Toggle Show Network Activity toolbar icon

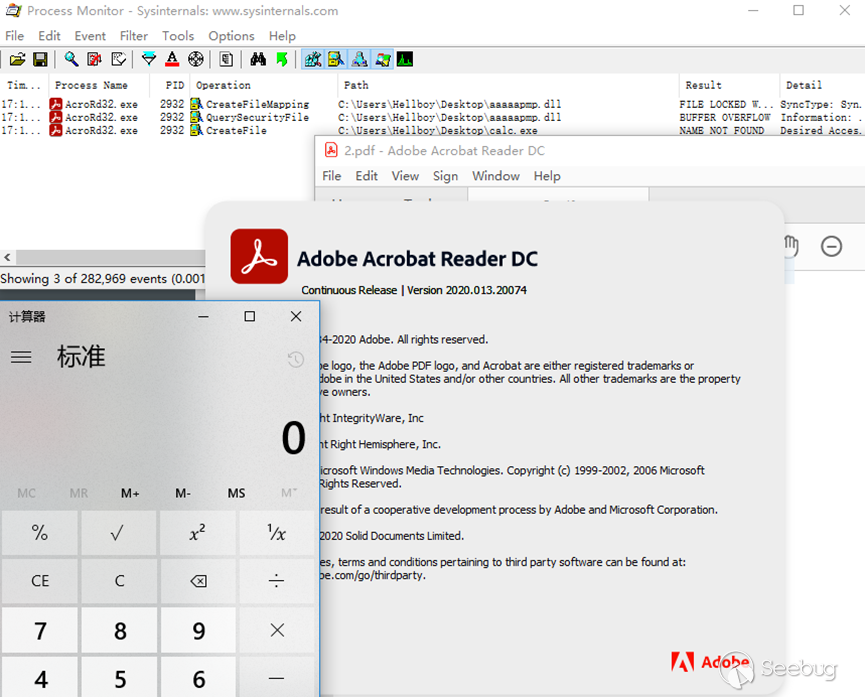pyautogui.click(x=359, y=59)
